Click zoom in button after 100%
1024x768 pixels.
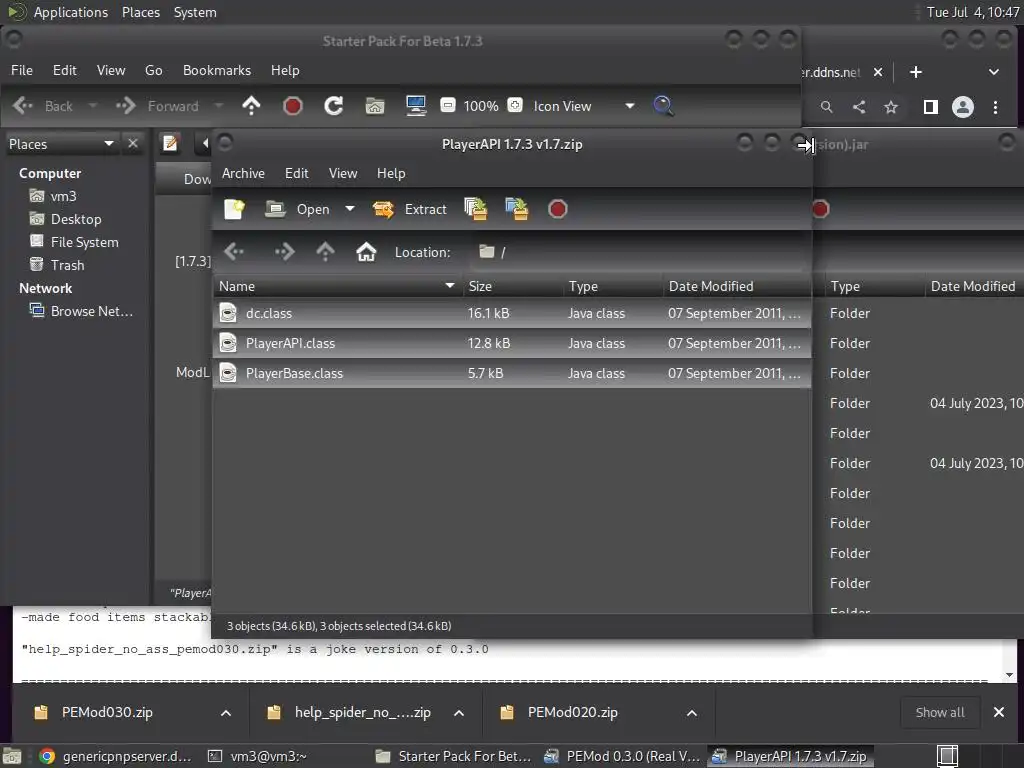point(515,105)
